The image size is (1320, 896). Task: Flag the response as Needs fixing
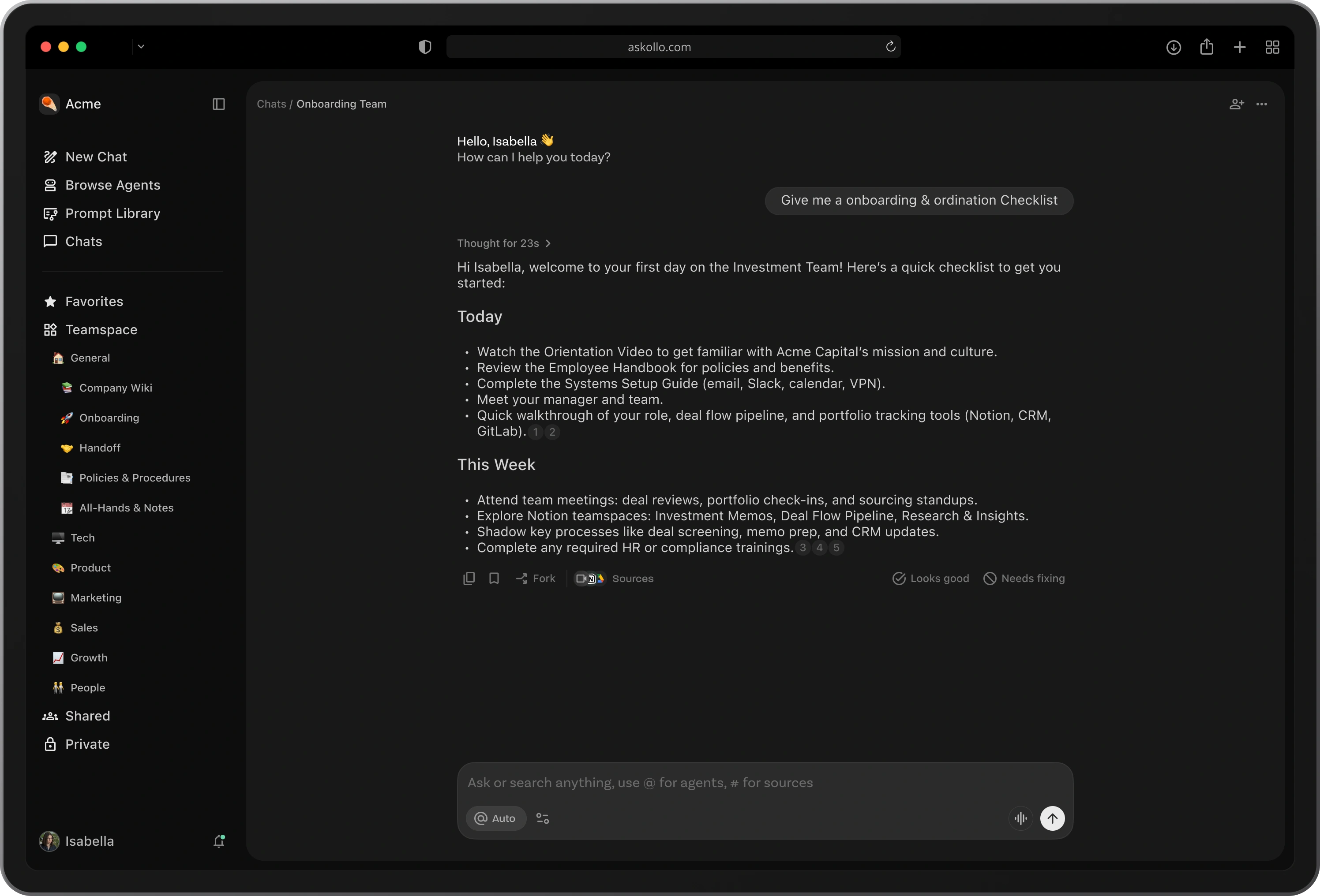click(x=1024, y=578)
